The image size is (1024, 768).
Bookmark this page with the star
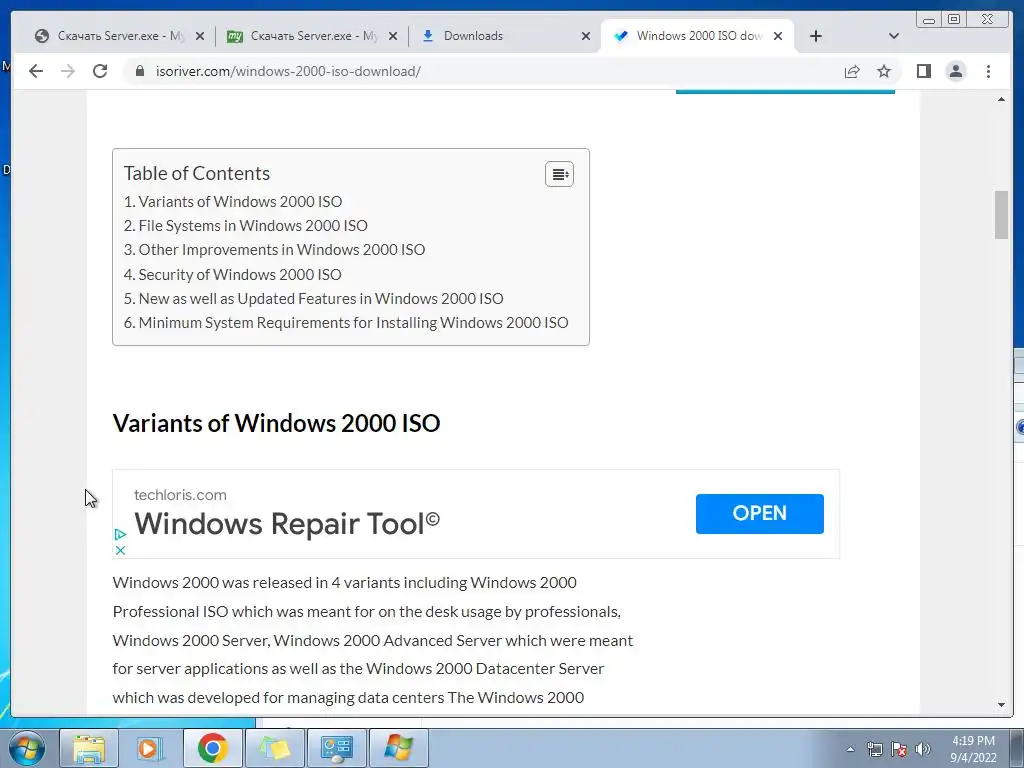[x=884, y=71]
